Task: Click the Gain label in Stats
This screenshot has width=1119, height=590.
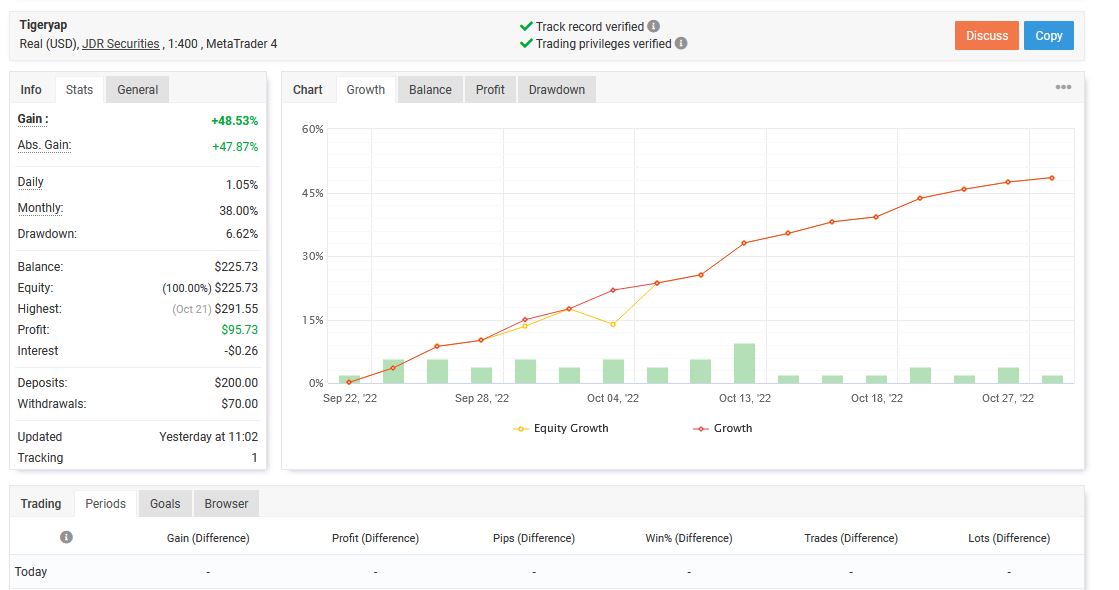Action: [33, 119]
